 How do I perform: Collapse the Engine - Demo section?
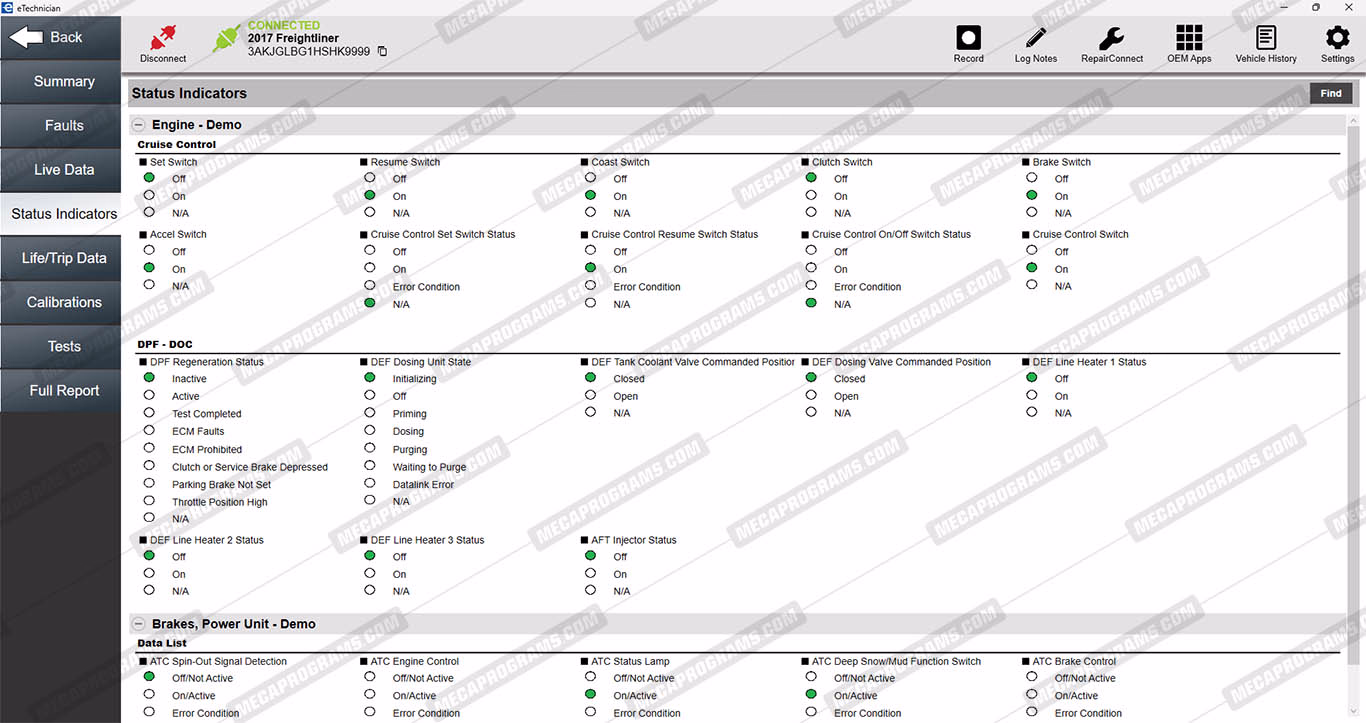point(139,125)
